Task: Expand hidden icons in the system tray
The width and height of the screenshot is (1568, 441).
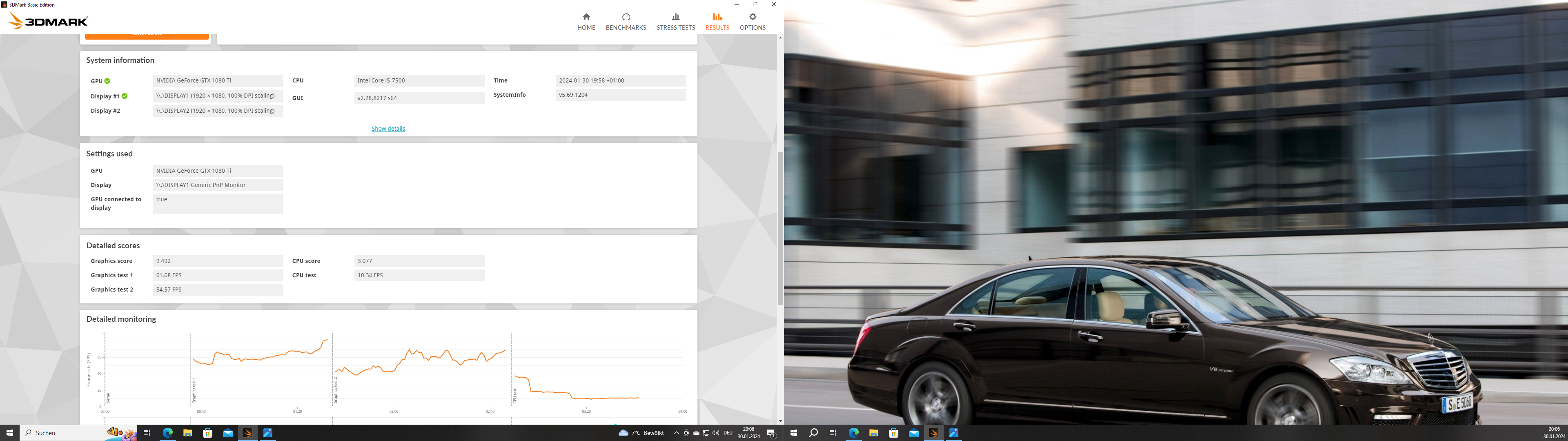Action: [677, 433]
